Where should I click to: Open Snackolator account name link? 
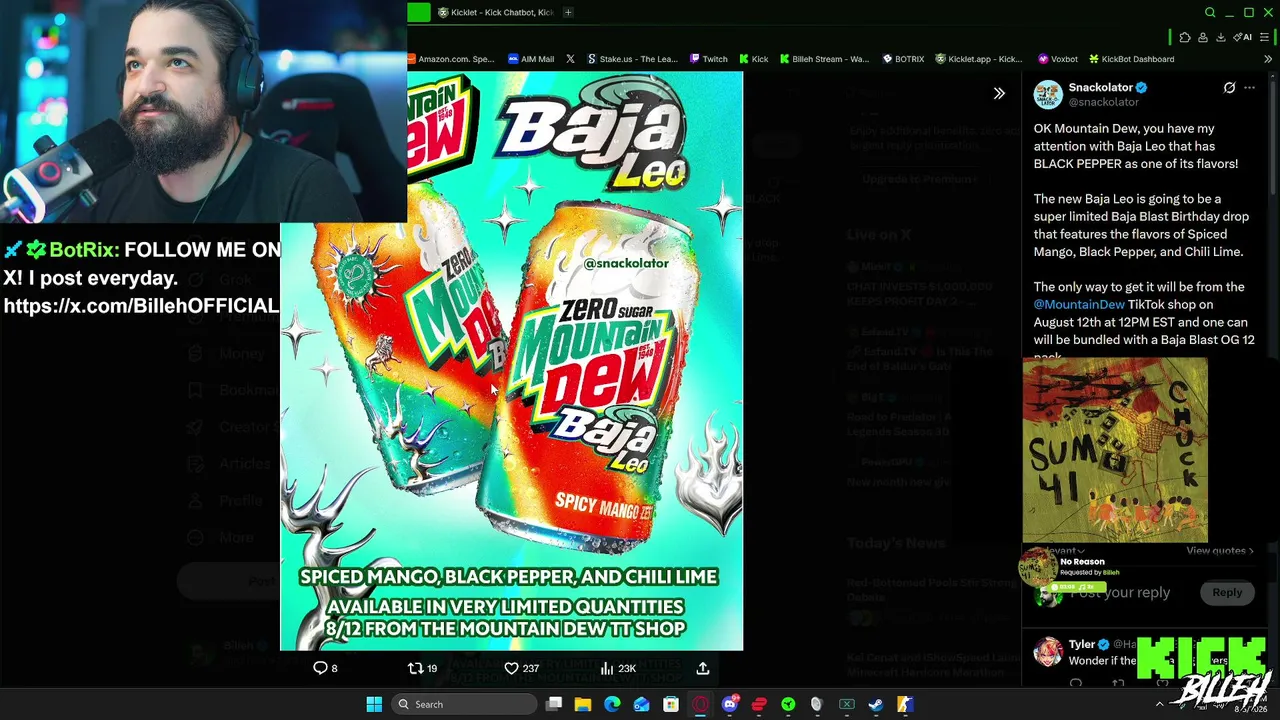click(1100, 87)
